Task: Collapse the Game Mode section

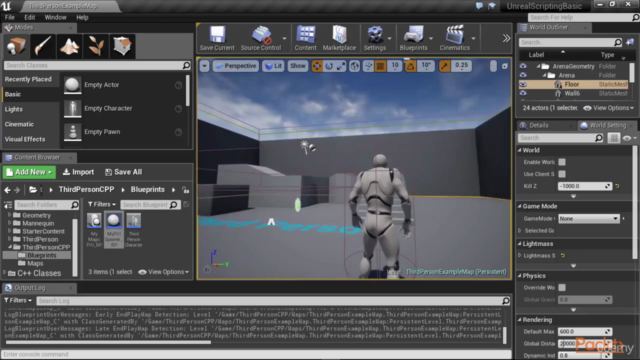Action: coord(520,207)
